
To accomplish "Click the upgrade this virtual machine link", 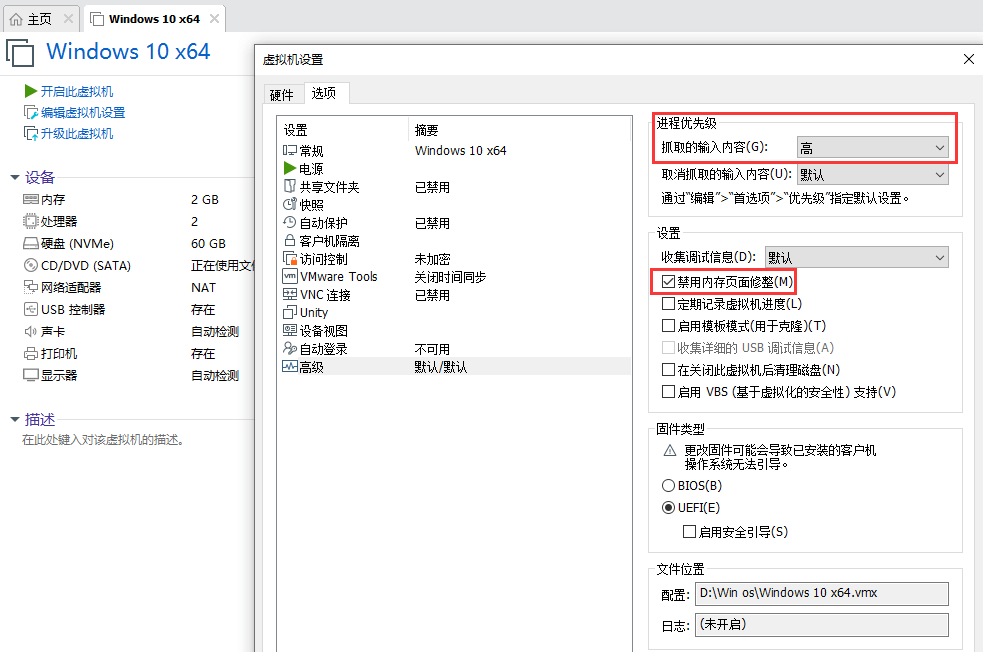I will (x=76, y=134).
